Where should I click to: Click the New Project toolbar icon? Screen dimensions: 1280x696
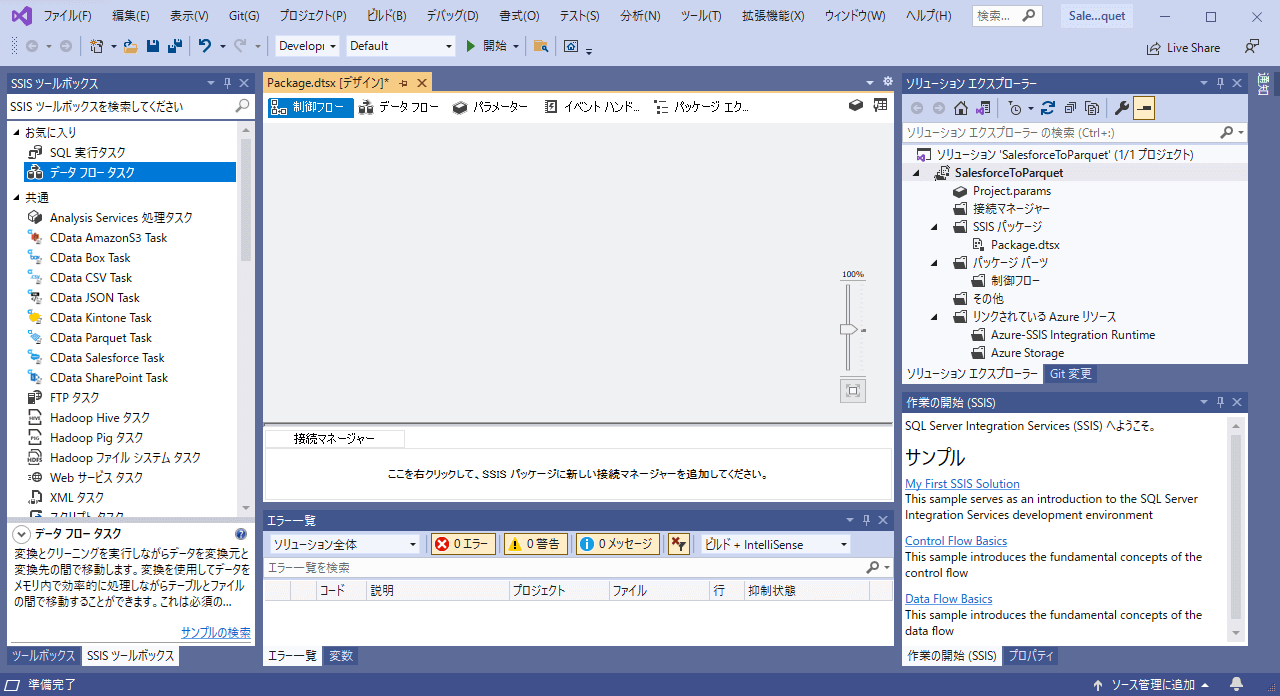(96, 46)
